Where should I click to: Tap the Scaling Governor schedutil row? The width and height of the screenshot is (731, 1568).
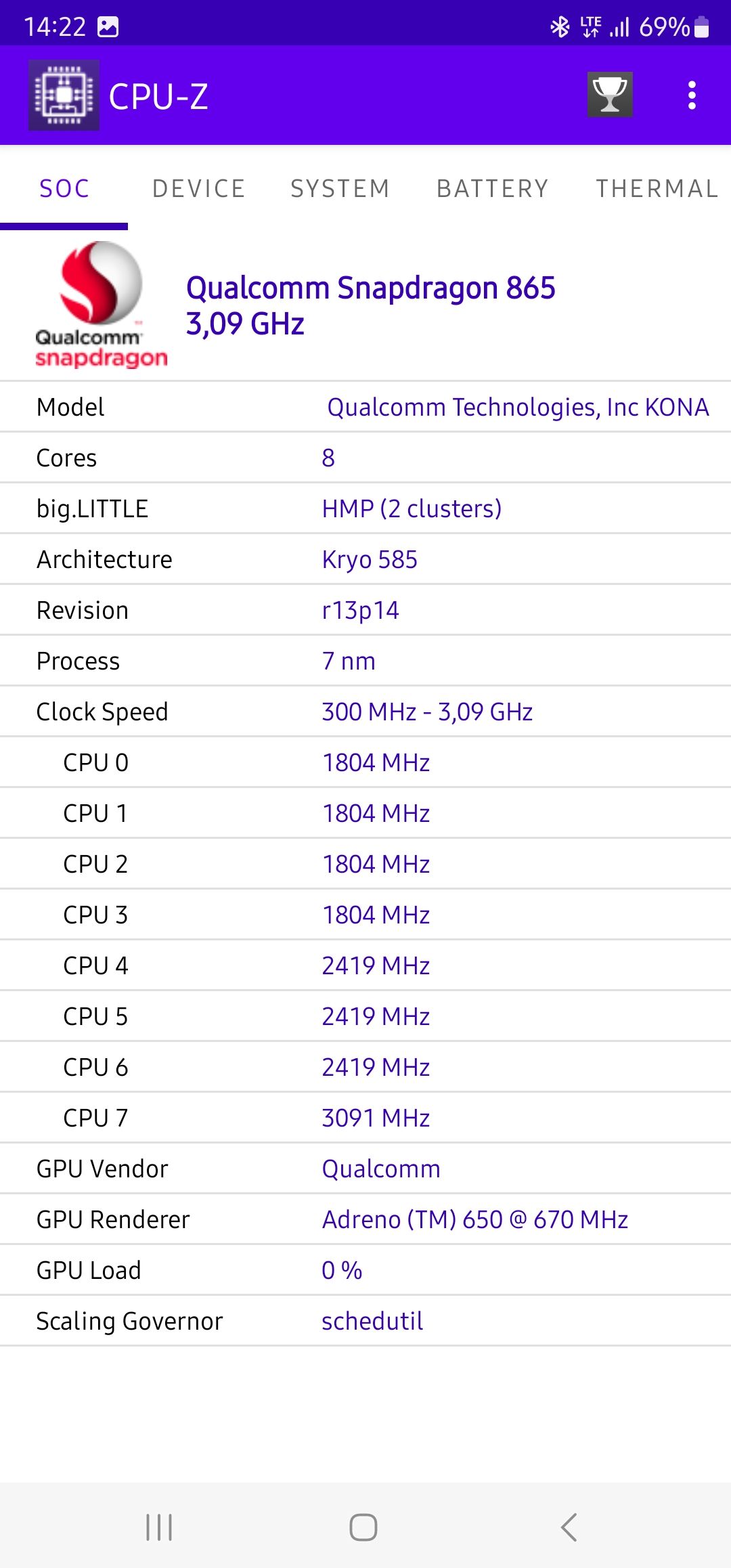point(365,1321)
